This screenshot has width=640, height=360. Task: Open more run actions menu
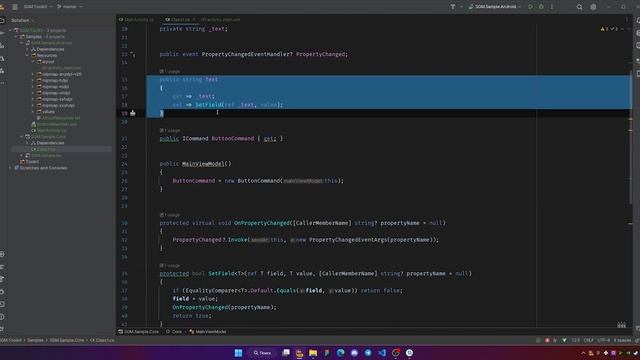tap(551, 7)
